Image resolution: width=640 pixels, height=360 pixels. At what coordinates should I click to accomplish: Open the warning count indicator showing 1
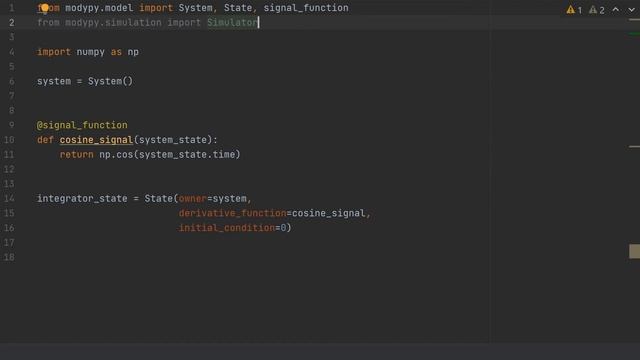pyautogui.click(x=574, y=10)
